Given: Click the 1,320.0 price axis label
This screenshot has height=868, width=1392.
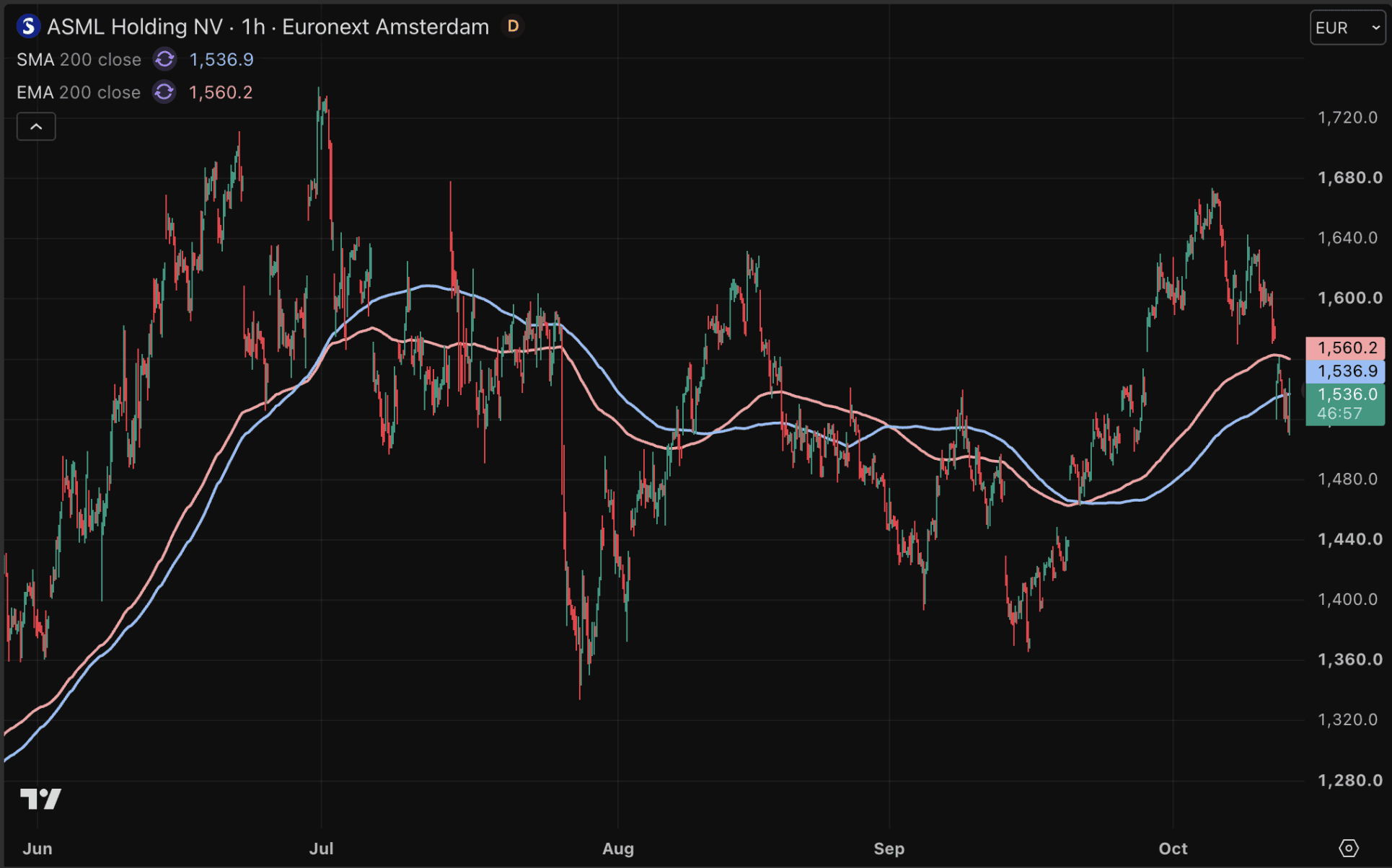Looking at the screenshot, I should 1347,719.
